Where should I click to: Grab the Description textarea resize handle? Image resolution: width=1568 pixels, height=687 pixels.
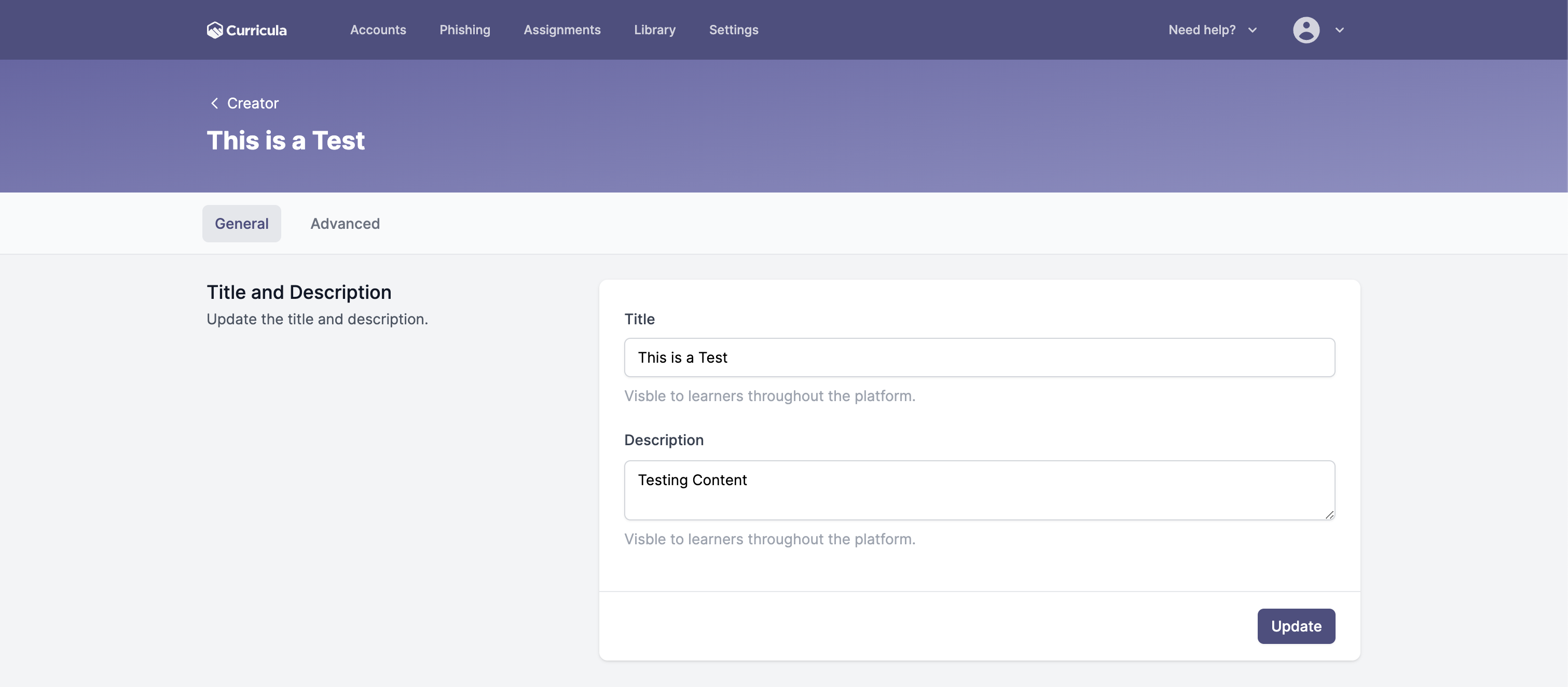click(1329, 515)
